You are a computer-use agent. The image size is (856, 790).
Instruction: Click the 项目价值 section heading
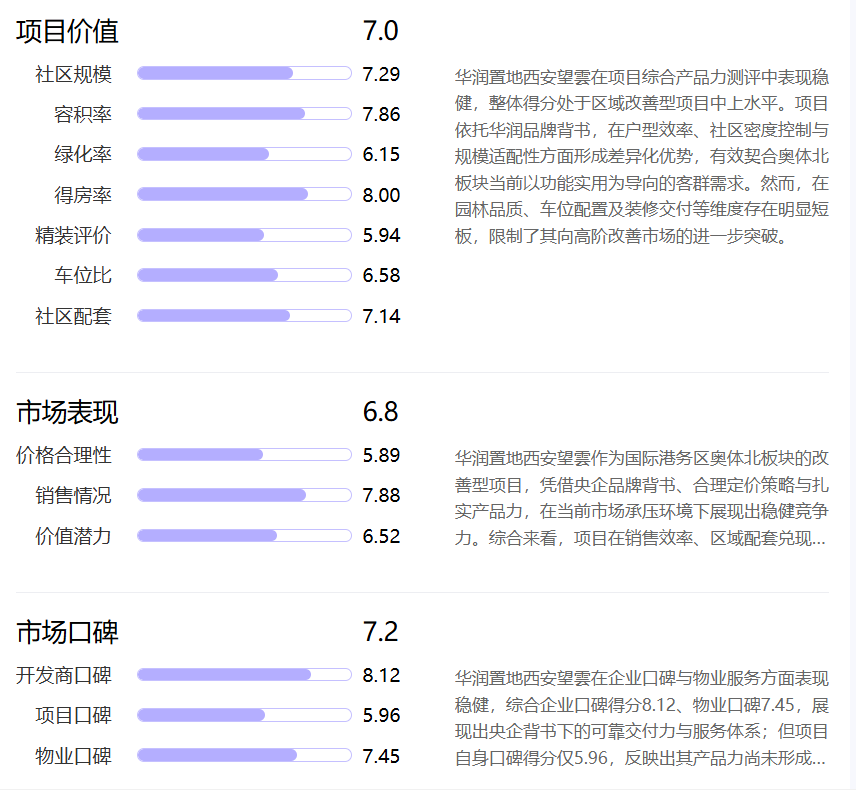click(67, 31)
